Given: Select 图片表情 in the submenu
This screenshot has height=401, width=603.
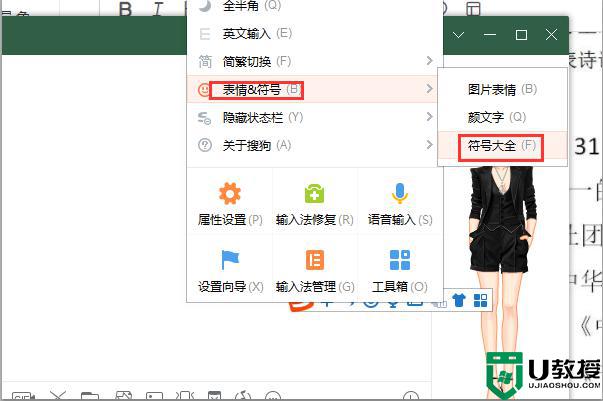Looking at the screenshot, I should pyautogui.click(x=502, y=89).
